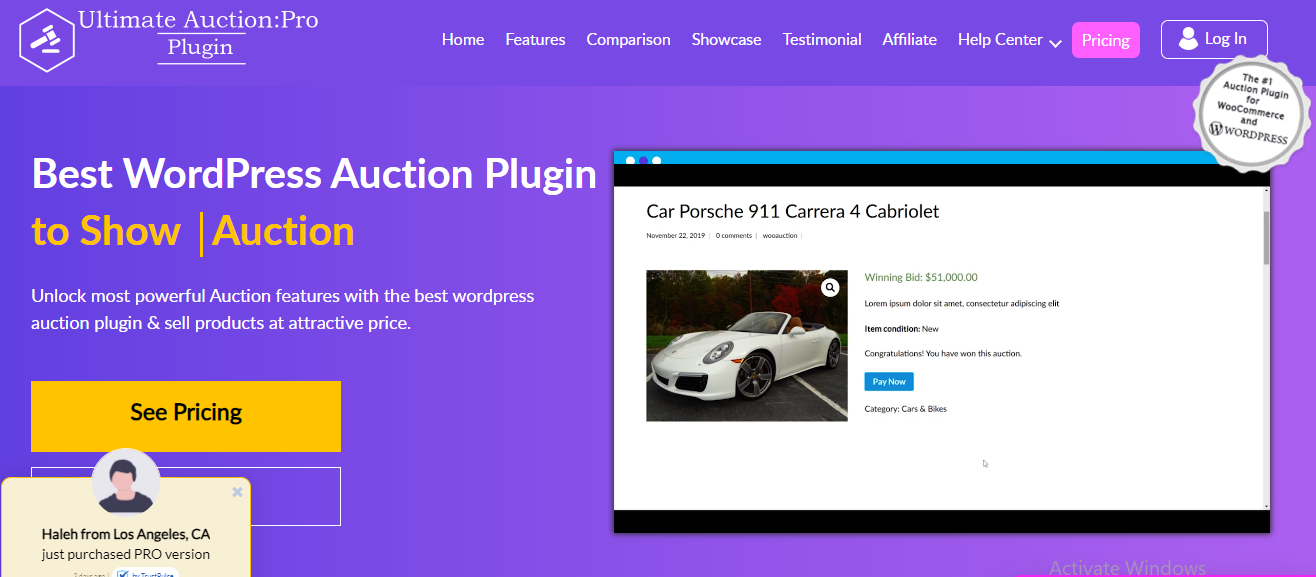Click the white dot in the demo browser bar

click(656, 159)
